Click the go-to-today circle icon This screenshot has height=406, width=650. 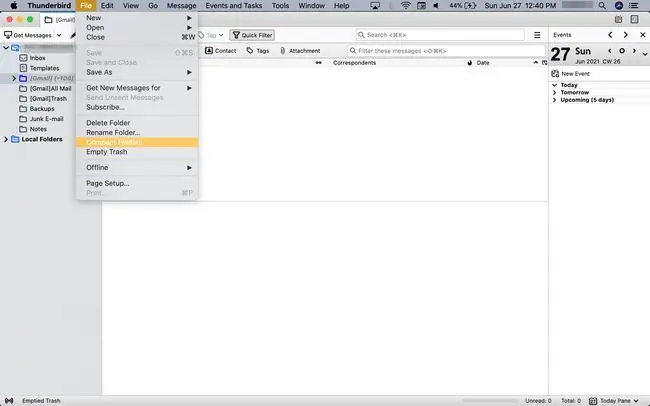(622, 51)
